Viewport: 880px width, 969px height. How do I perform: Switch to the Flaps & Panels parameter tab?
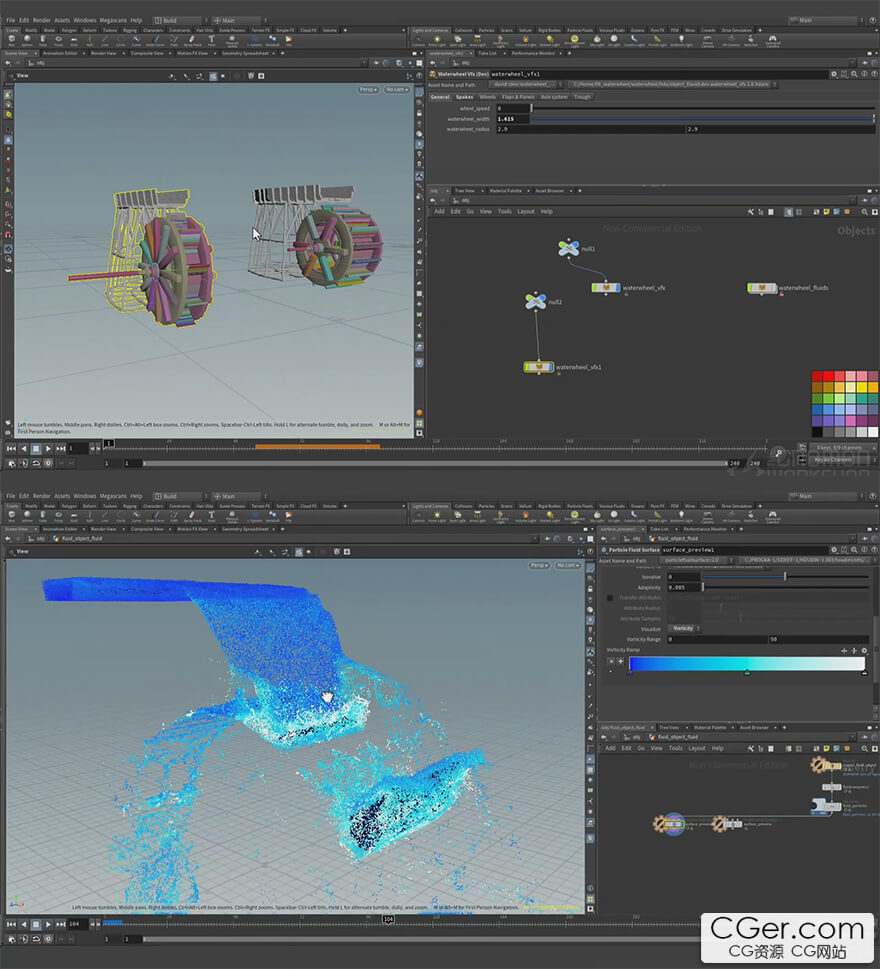pyautogui.click(x=518, y=97)
